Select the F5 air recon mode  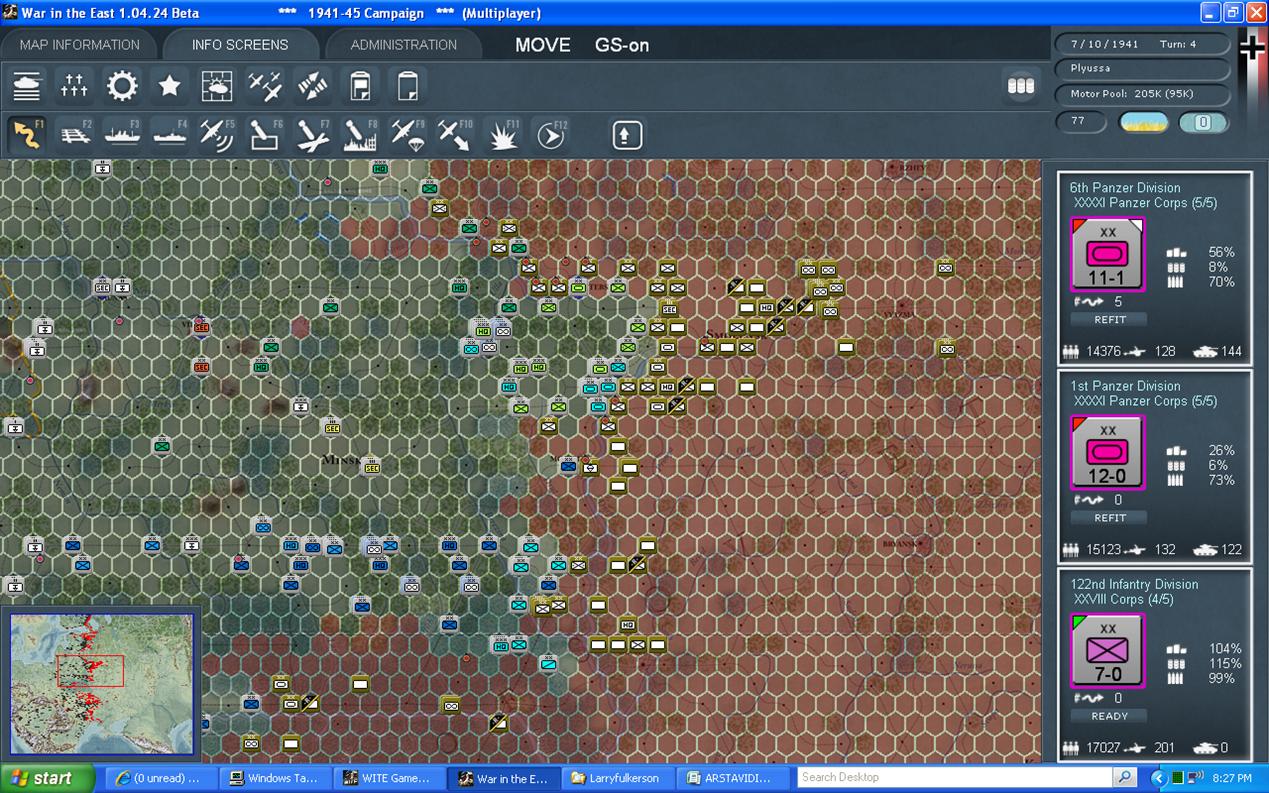(217, 134)
